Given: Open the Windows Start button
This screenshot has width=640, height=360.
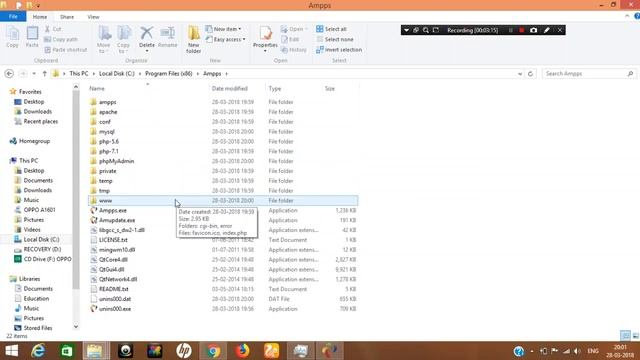Looking at the screenshot, I should pyautogui.click(x=11, y=351).
